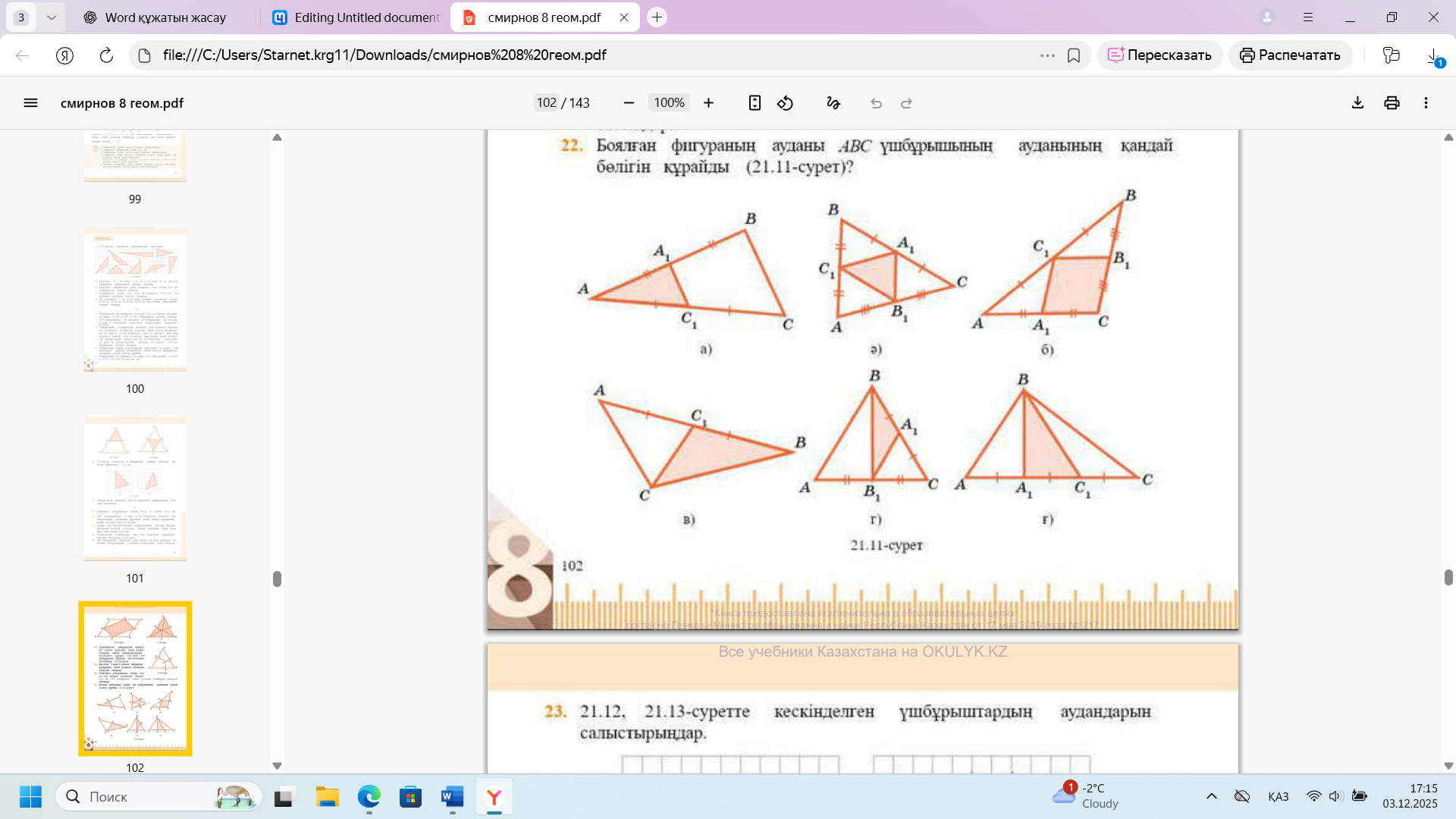
Task: Click the thumbnail panel scrollbar handle
Action: [277, 579]
